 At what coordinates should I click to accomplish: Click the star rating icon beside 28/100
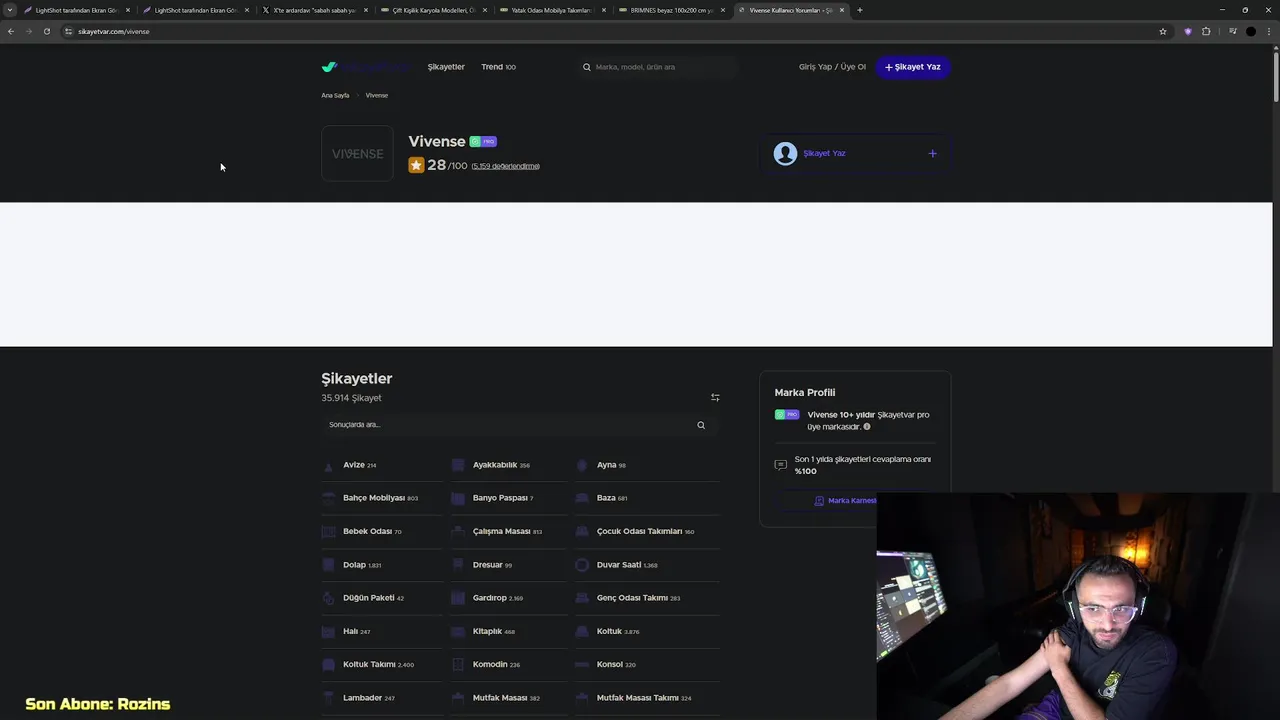416,165
